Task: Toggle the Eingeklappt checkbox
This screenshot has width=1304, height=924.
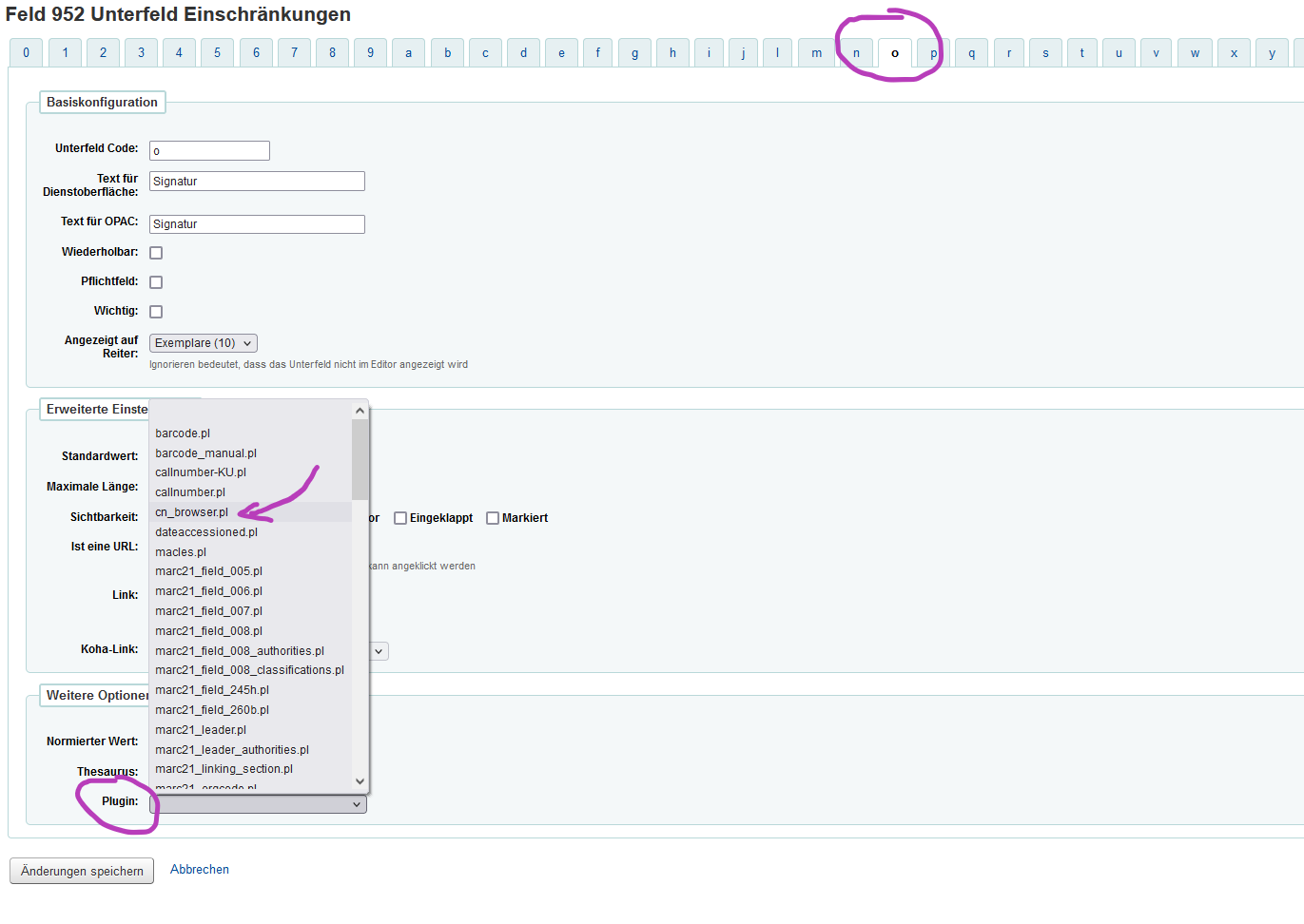Action: pos(400,518)
